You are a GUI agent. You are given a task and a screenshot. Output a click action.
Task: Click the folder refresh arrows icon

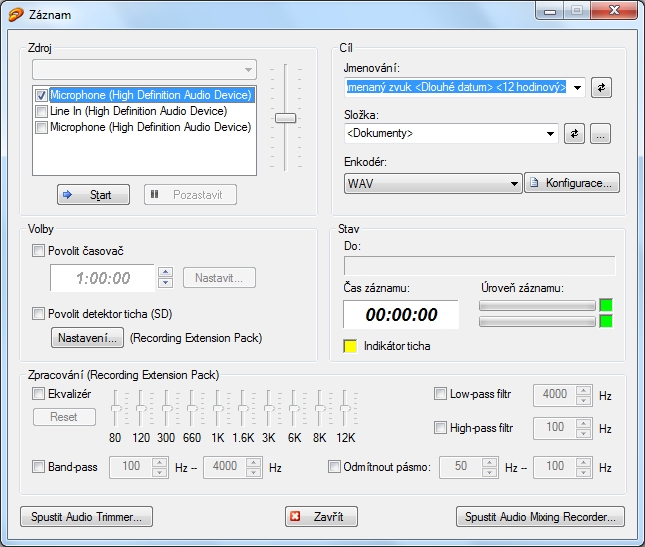(574, 134)
